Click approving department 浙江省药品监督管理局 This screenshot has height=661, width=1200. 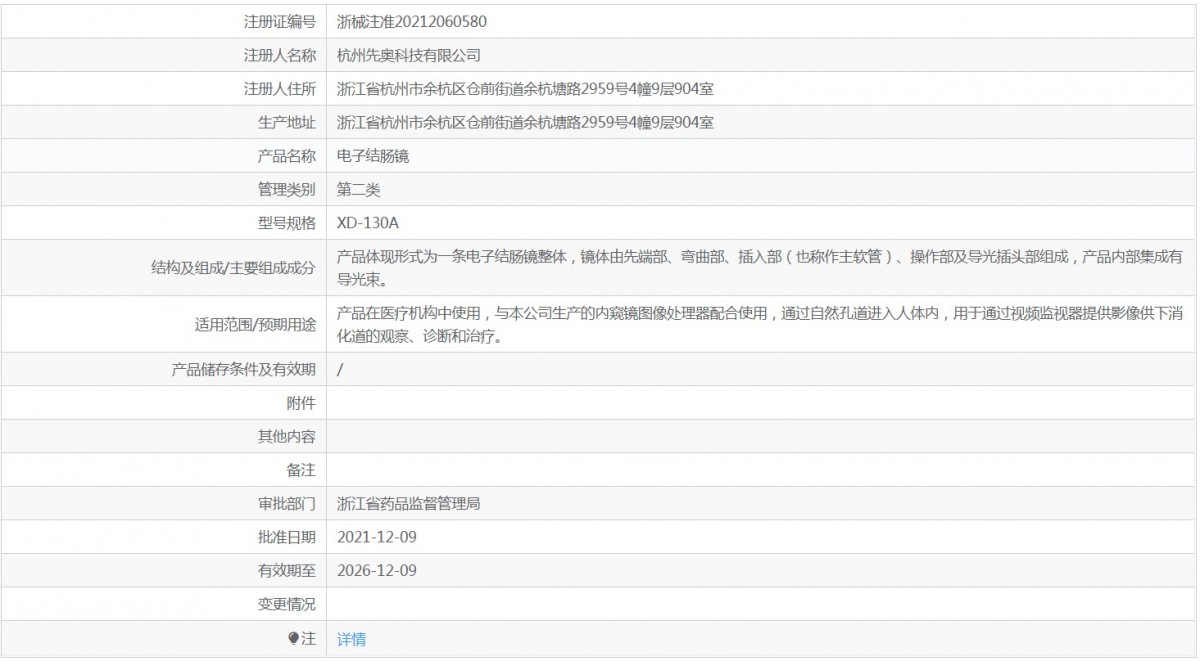(x=409, y=503)
